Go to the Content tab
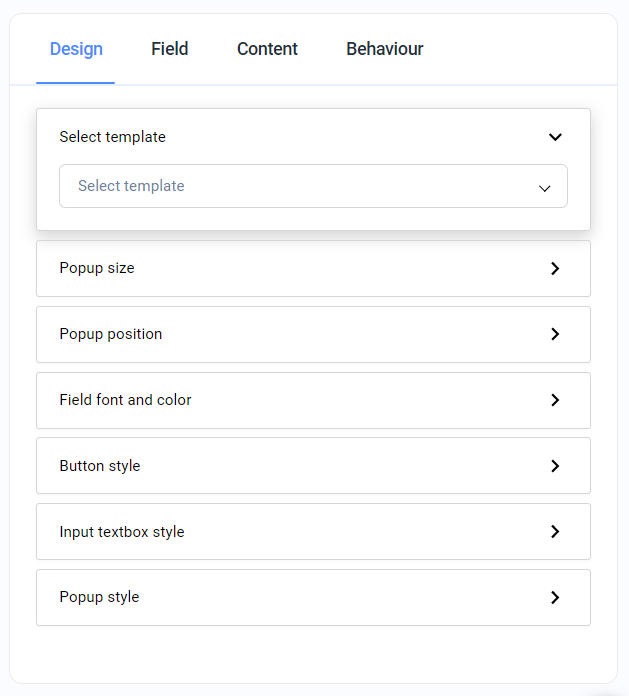 267,49
